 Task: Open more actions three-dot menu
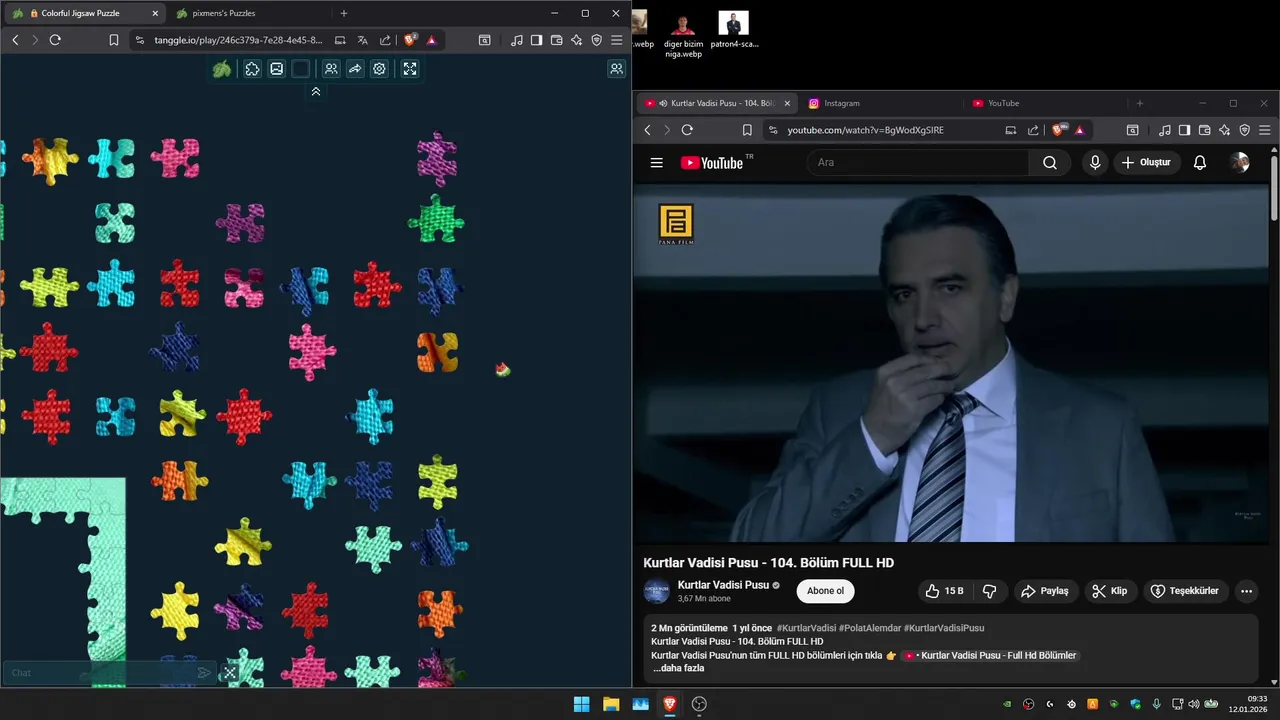[x=1246, y=591]
